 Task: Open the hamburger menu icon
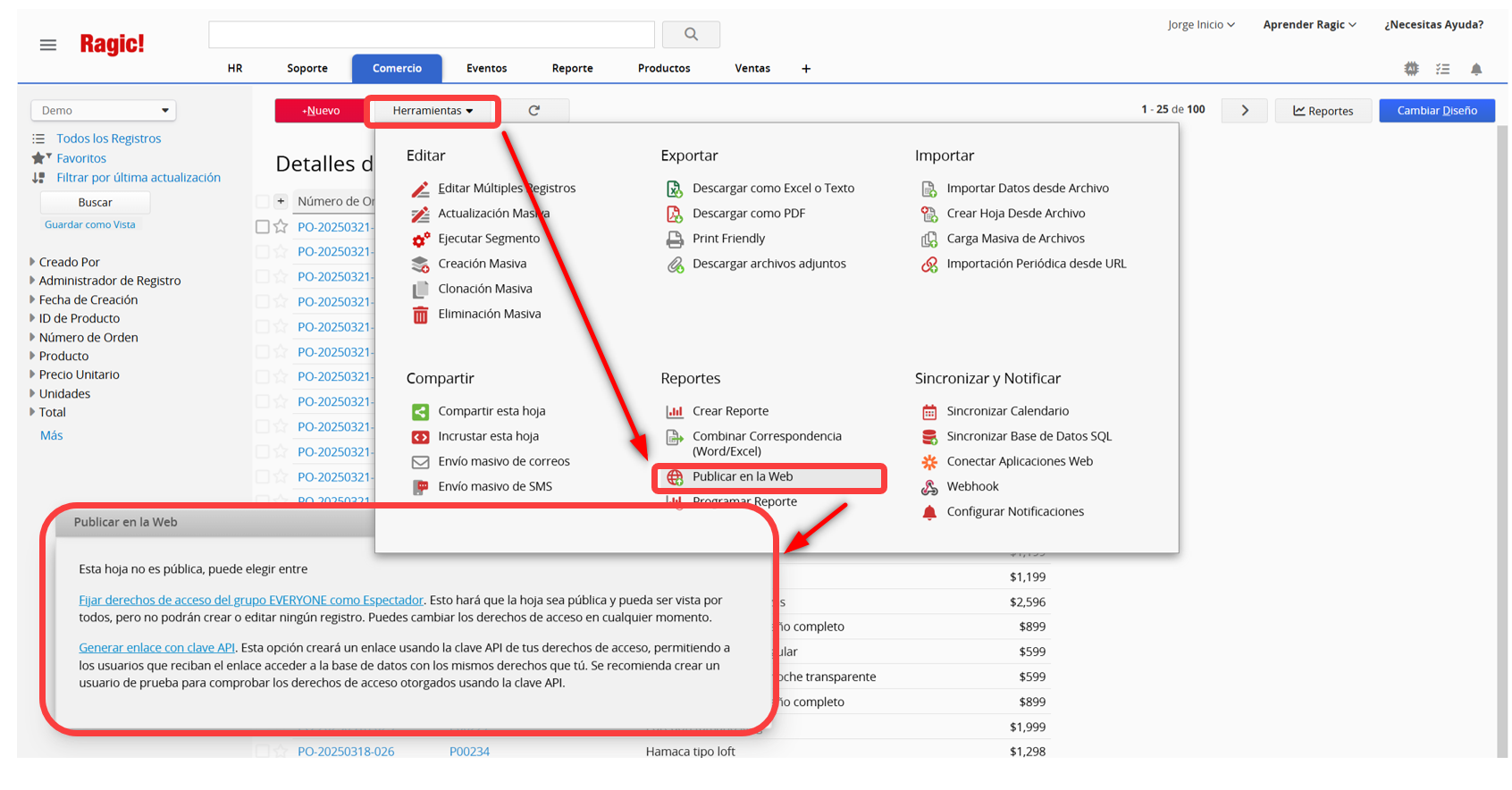pyautogui.click(x=48, y=45)
